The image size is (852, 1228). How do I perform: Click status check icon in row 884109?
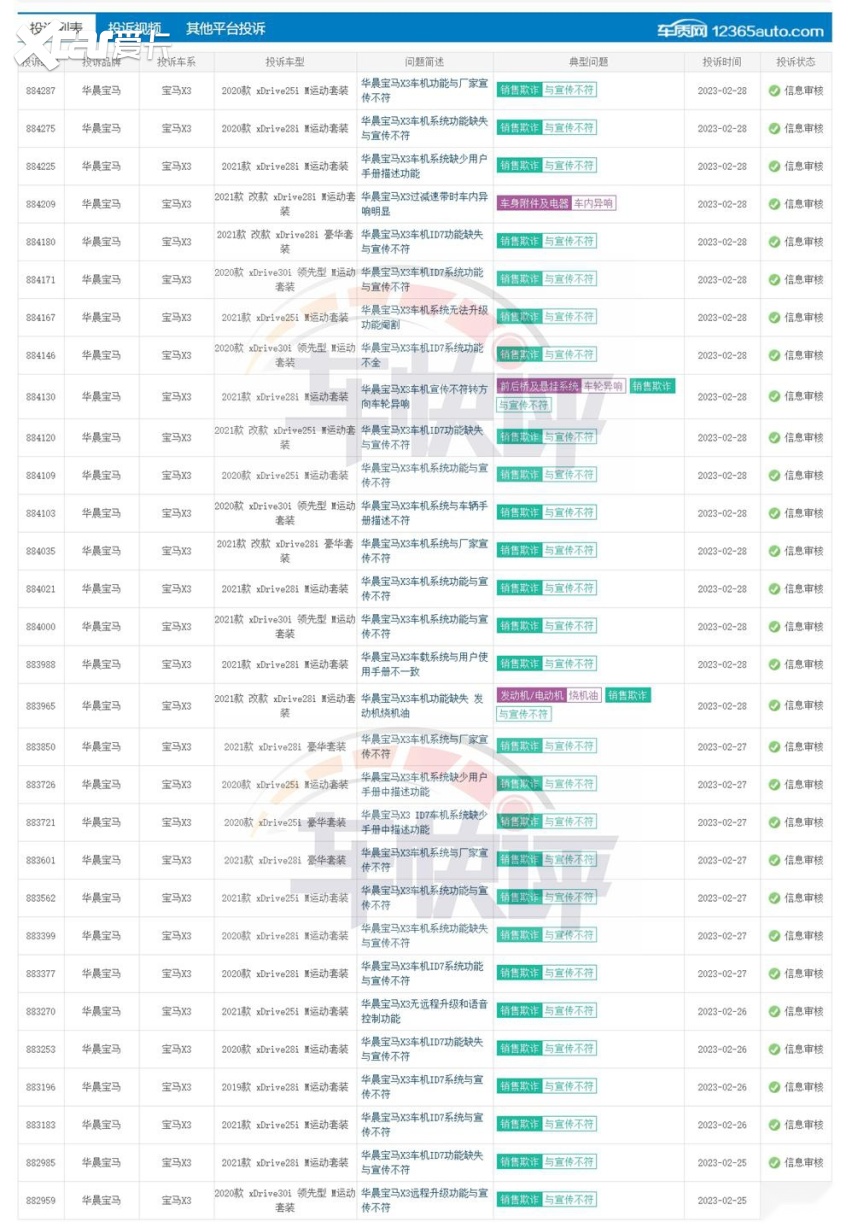[x=774, y=476]
